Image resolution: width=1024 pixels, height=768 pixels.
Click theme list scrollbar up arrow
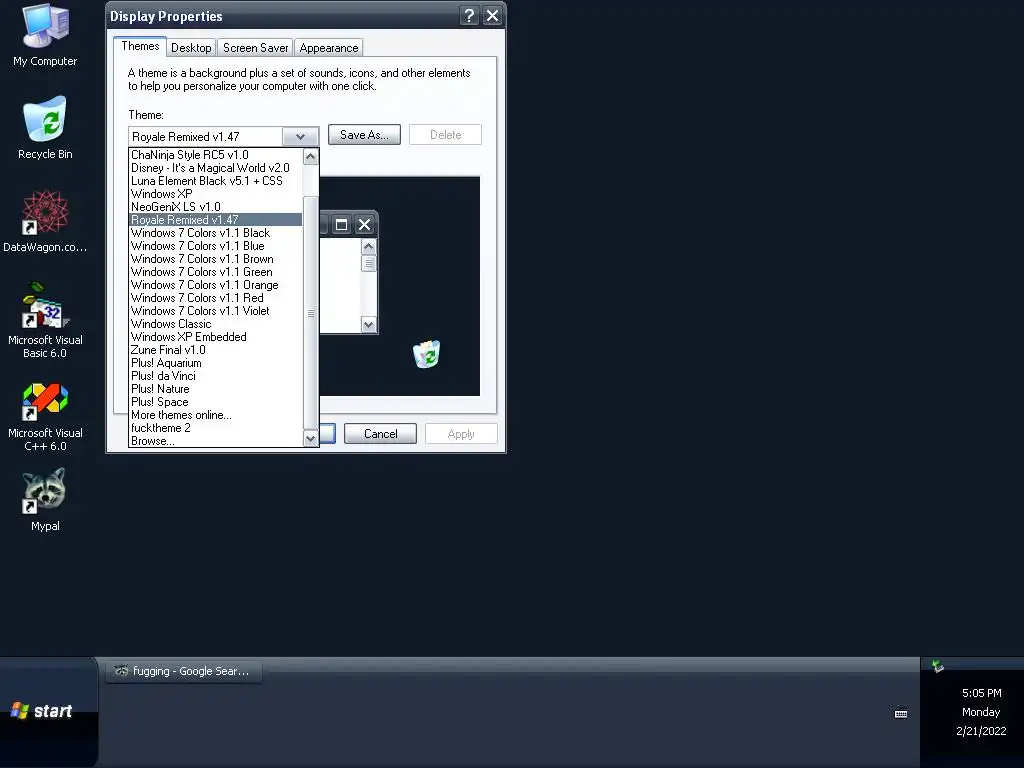(x=311, y=156)
